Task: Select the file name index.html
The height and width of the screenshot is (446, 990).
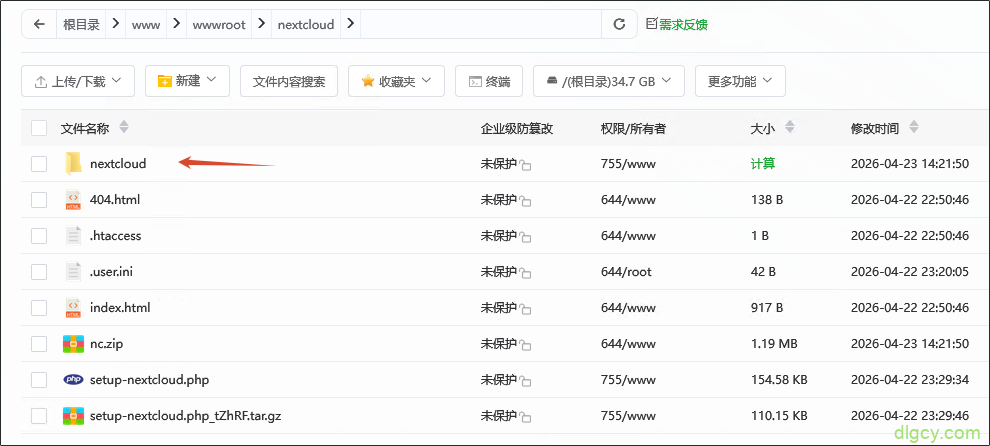Action: [x=120, y=308]
